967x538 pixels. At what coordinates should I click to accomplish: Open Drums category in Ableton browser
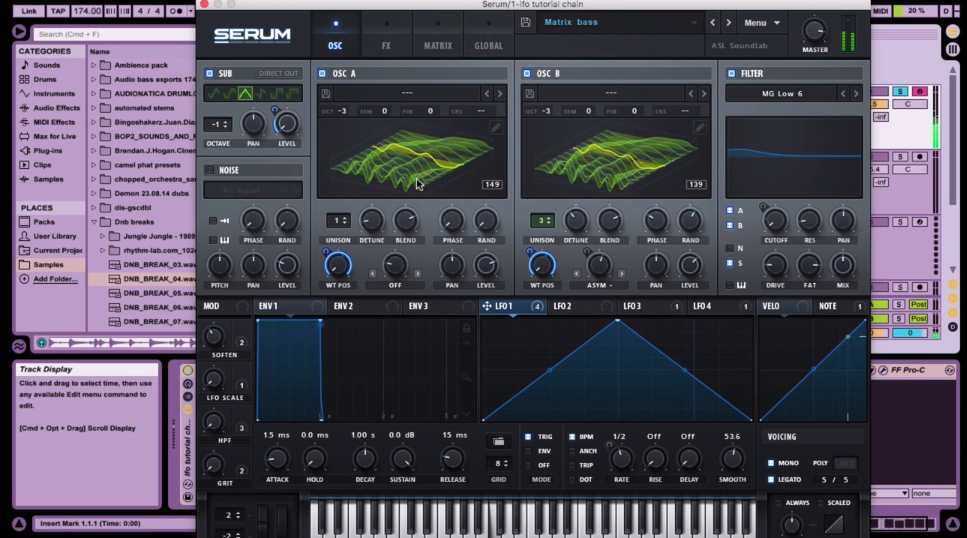44,79
